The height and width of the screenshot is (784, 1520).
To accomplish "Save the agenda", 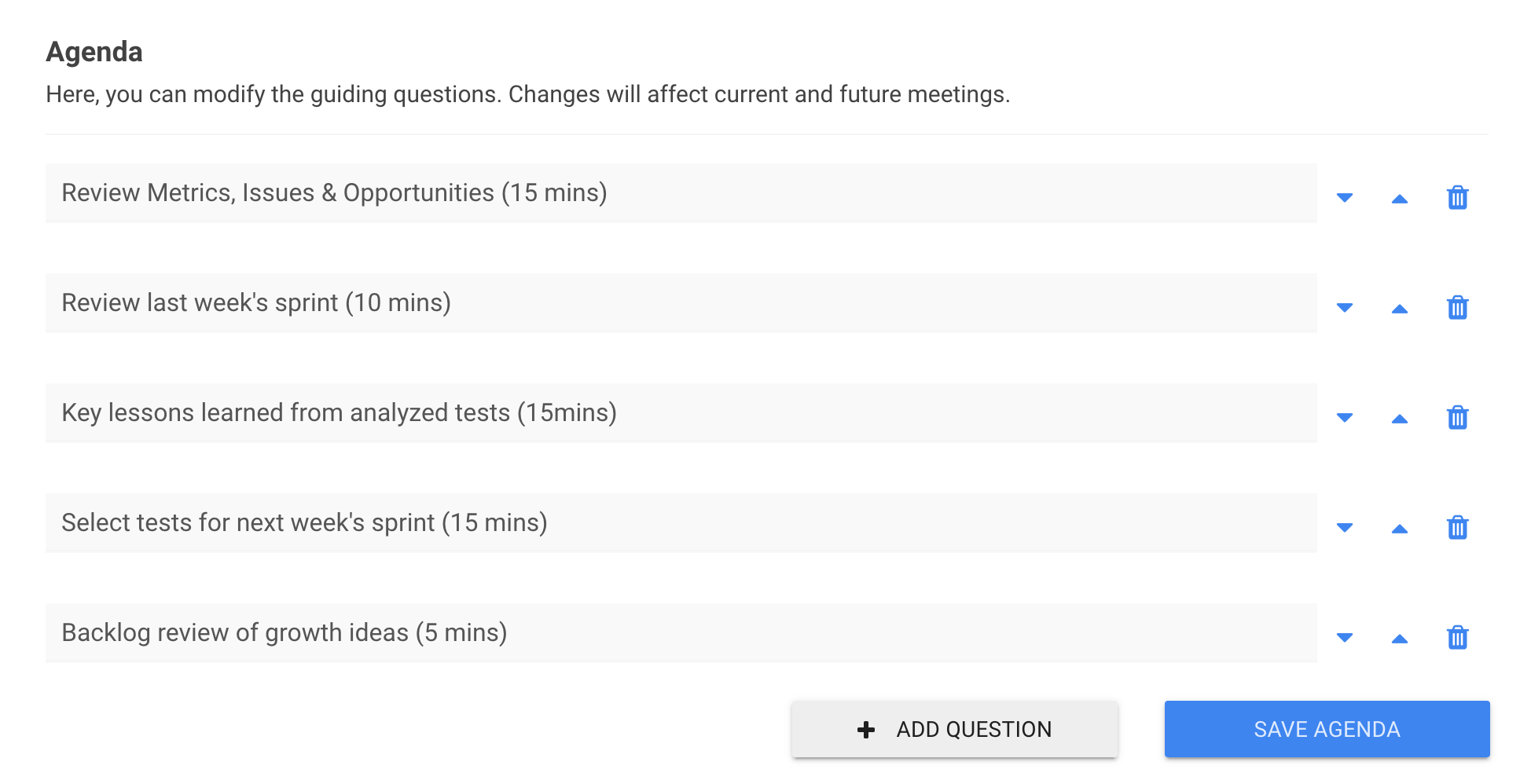I will [x=1327, y=729].
